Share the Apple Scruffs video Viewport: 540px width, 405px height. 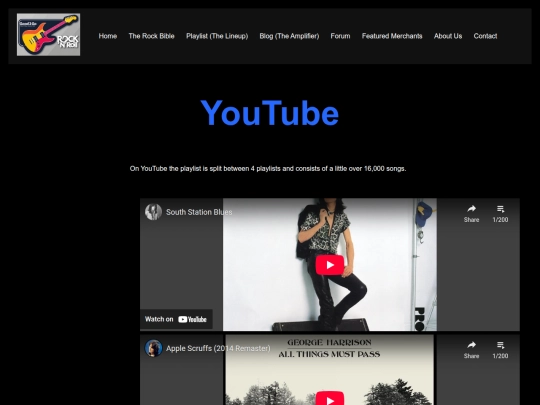471,350
